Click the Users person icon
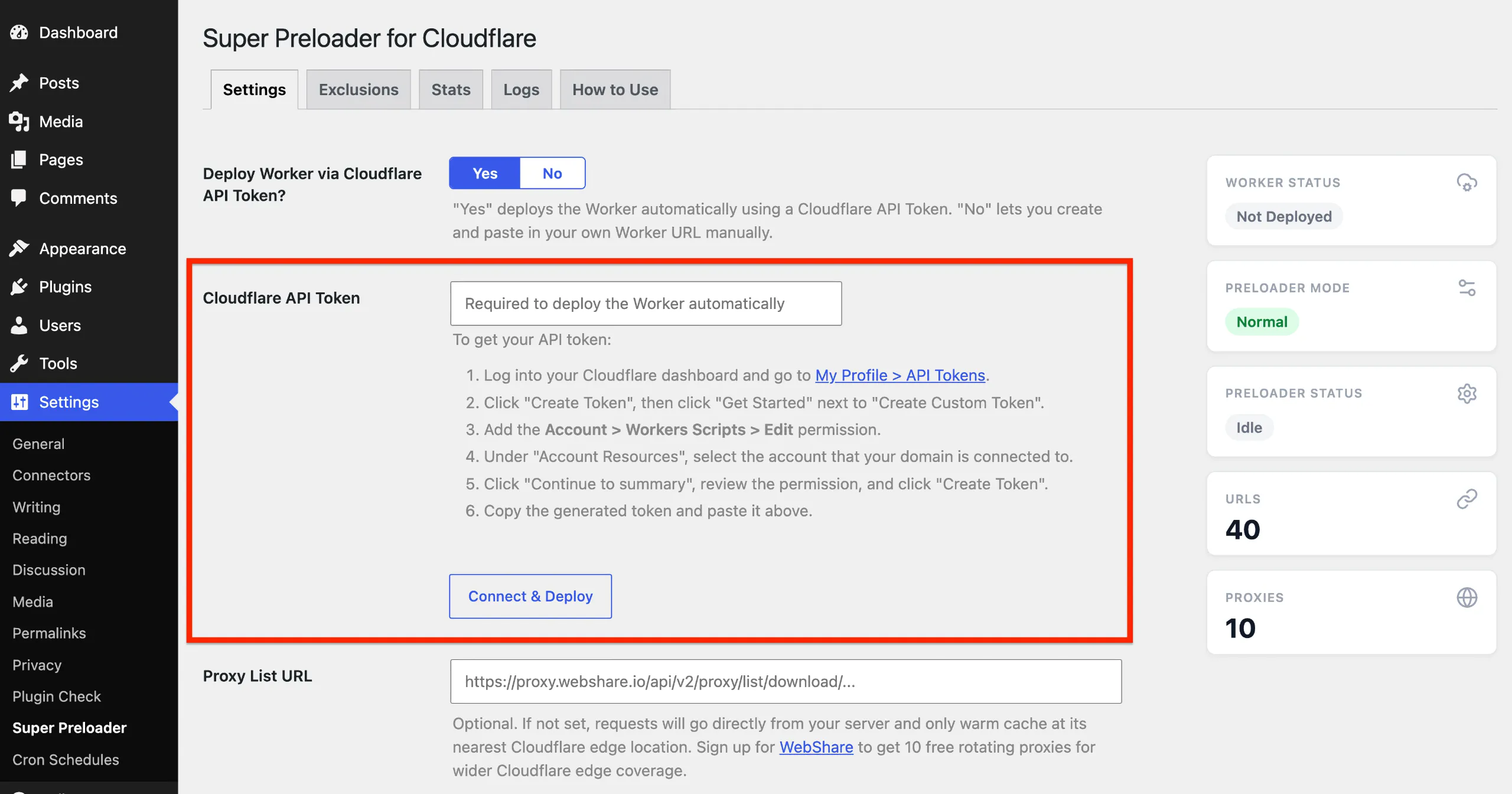The image size is (1512, 794). 19,325
